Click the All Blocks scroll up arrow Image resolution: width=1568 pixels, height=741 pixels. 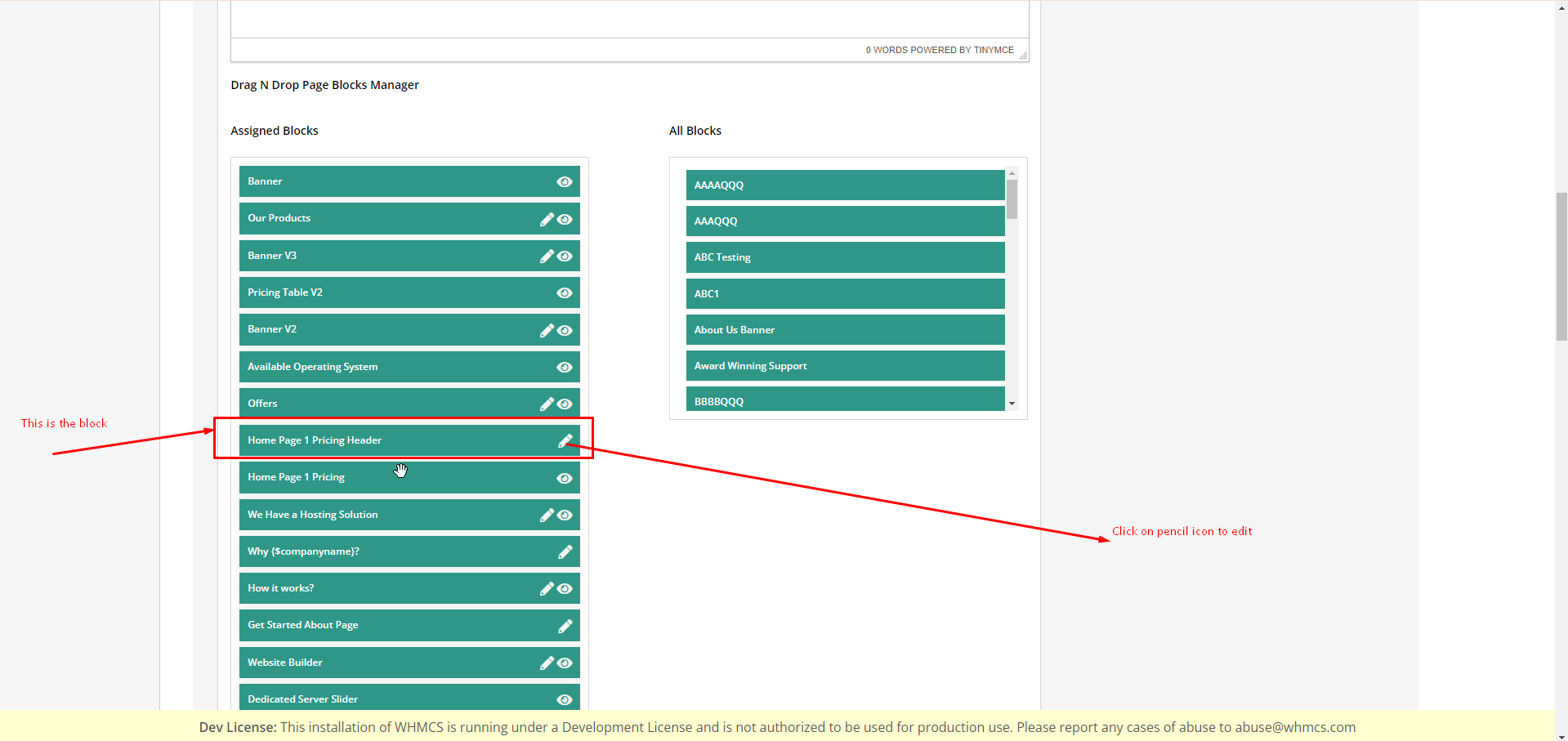click(1012, 173)
